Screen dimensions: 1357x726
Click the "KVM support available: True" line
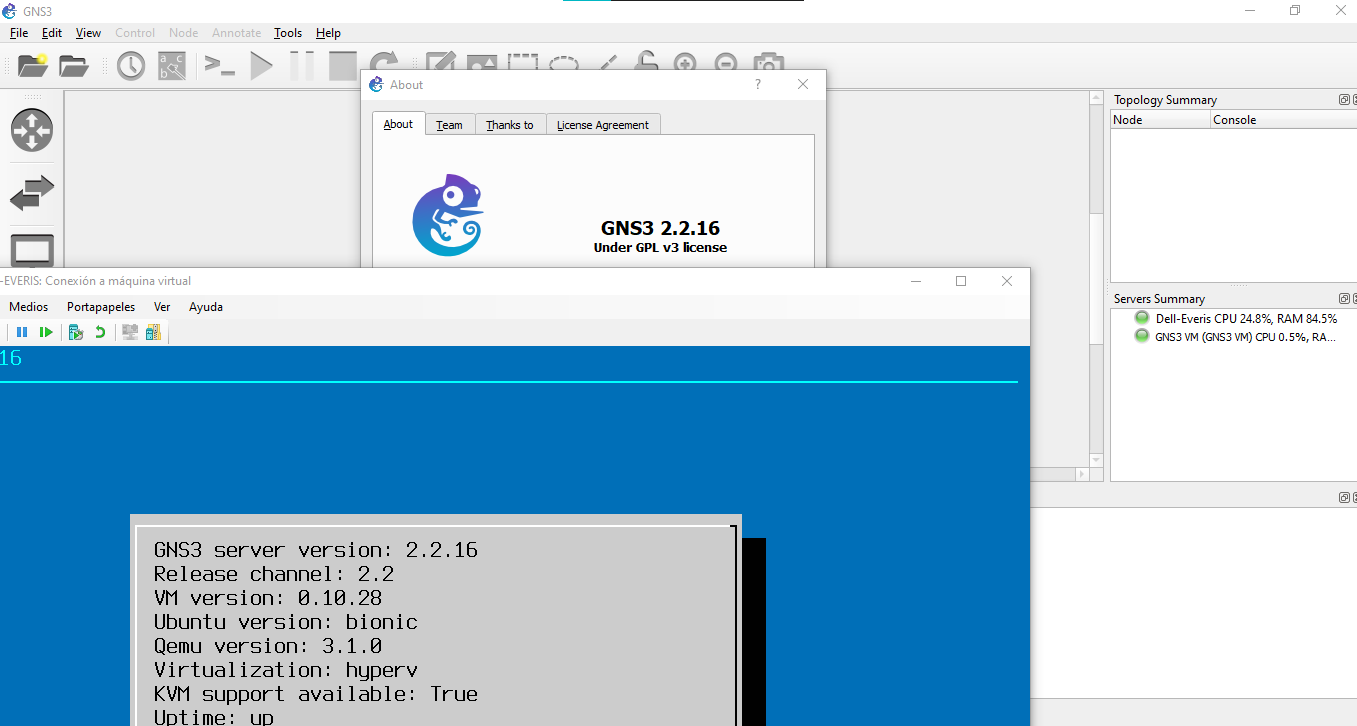(316, 694)
